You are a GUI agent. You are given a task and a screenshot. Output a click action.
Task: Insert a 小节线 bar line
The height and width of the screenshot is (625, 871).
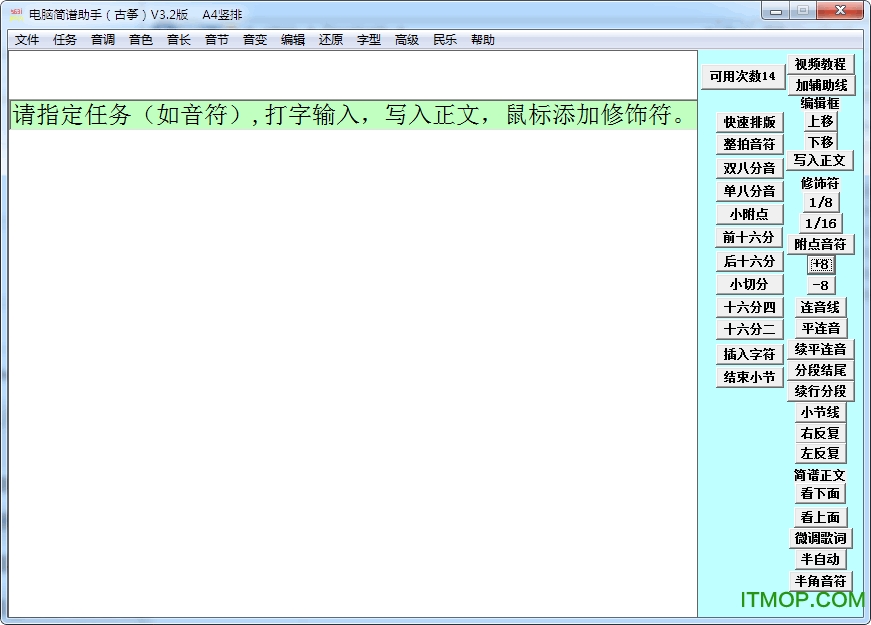820,412
